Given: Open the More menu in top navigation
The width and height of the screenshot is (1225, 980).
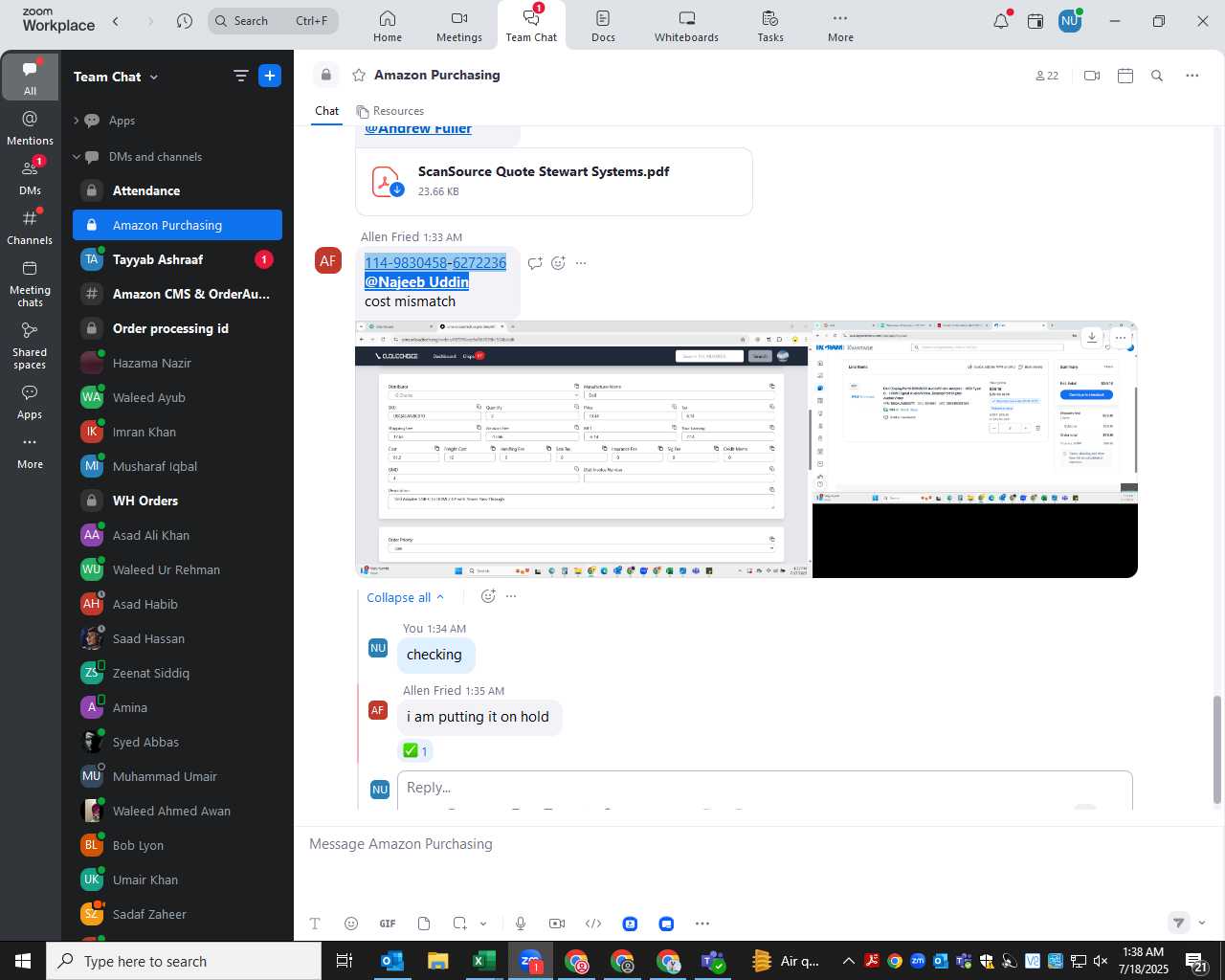Looking at the screenshot, I should (840, 26).
